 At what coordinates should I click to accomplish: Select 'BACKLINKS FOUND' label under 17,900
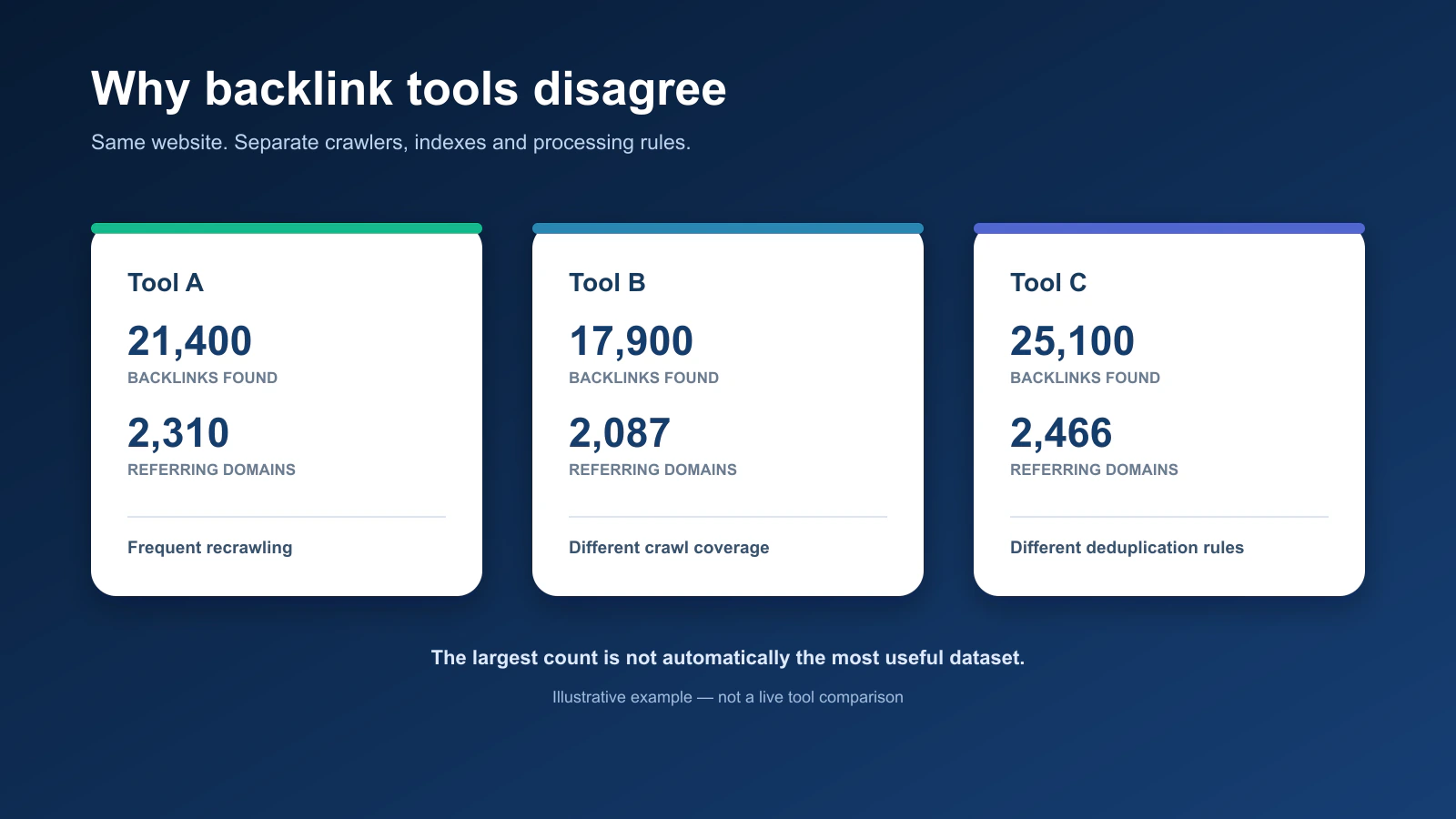coord(643,378)
